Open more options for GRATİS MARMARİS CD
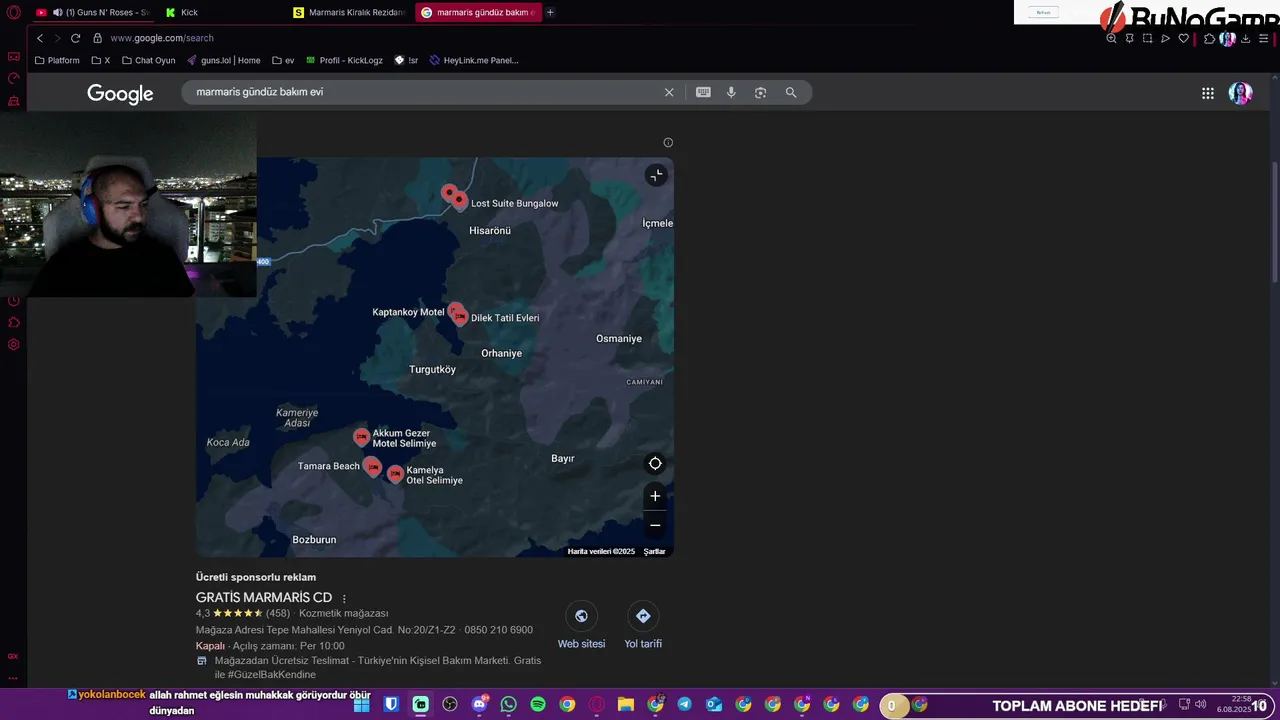The width and height of the screenshot is (1280, 720). point(344,598)
